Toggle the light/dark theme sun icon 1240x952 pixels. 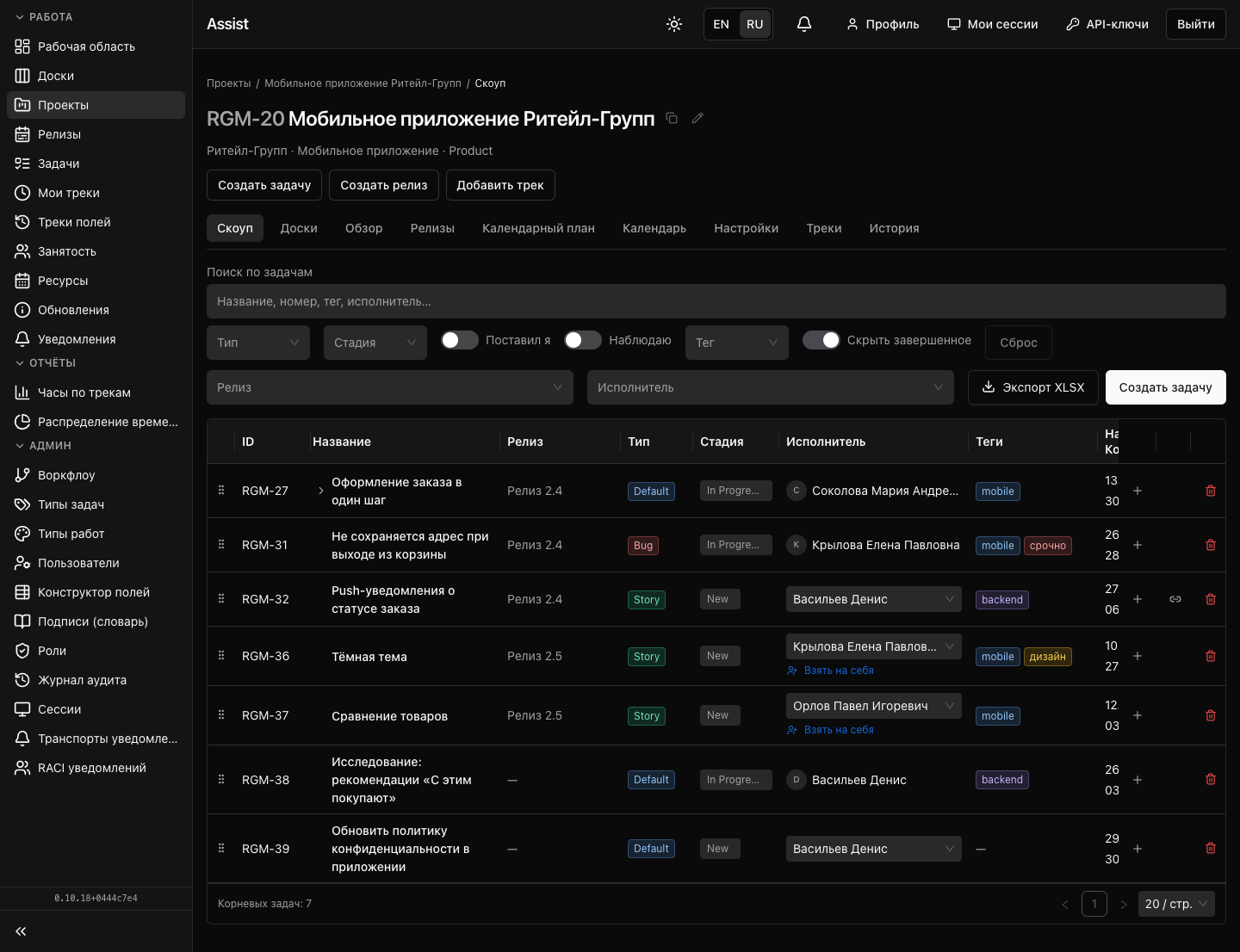click(x=674, y=24)
